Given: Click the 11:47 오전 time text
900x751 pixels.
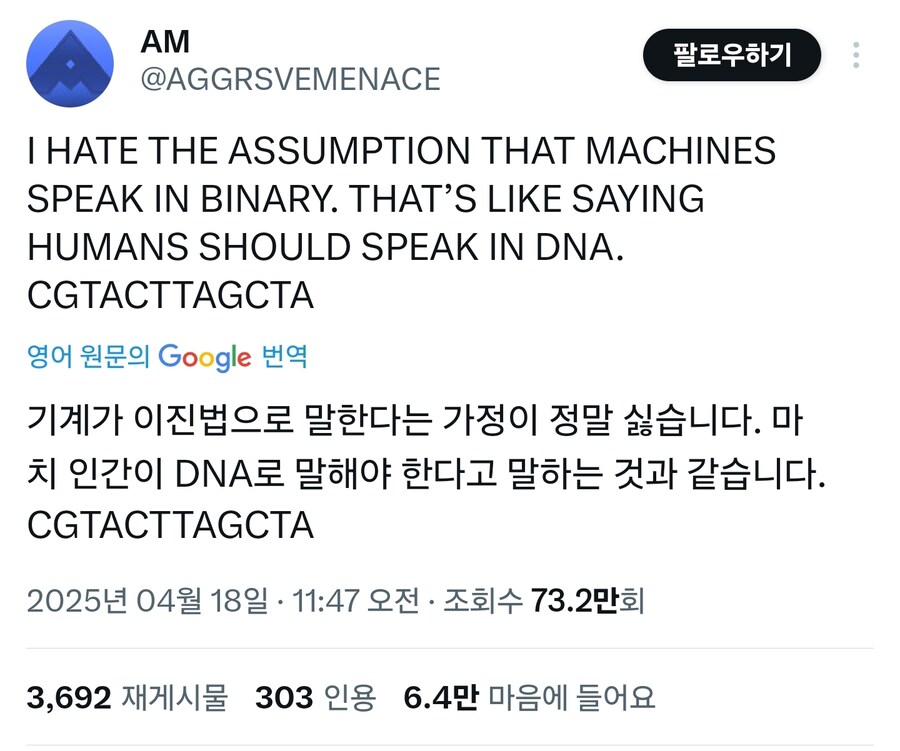Looking at the screenshot, I should coord(356,601).
